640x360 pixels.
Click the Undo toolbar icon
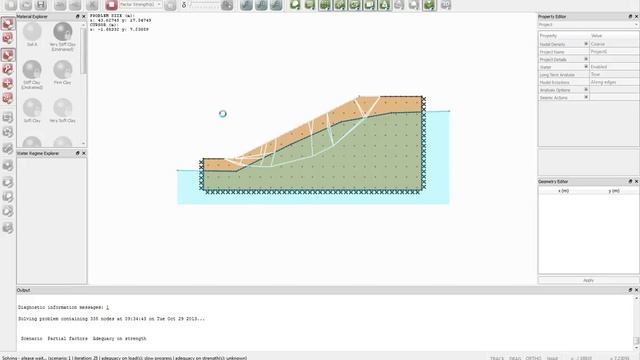60,4
